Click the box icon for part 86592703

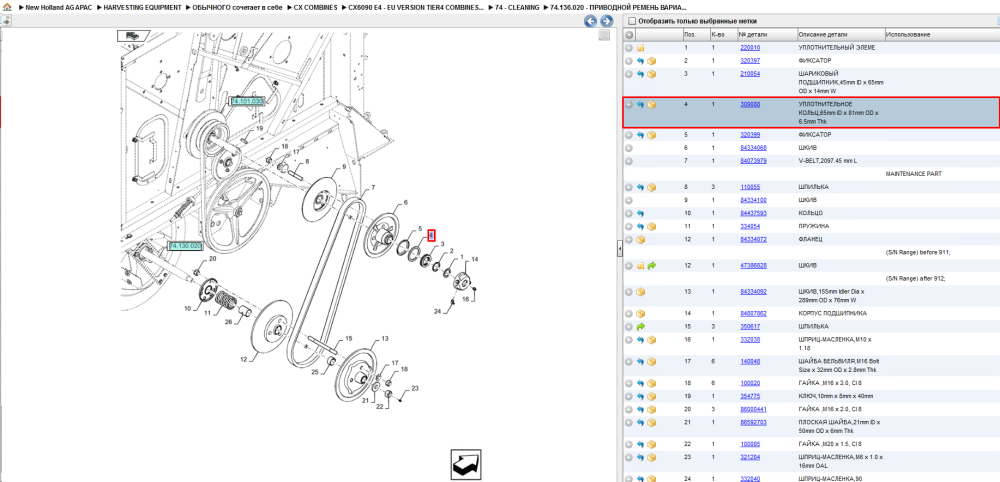(x=652, y=423)
